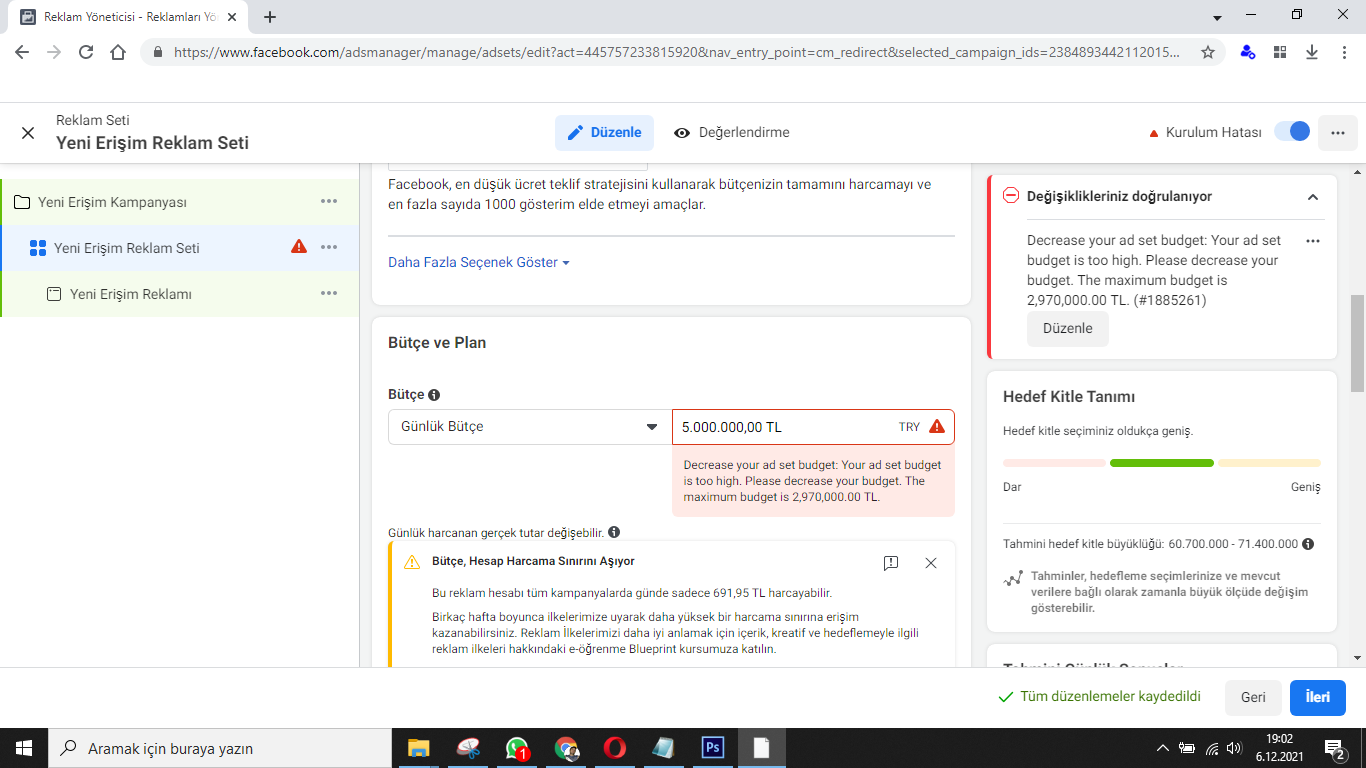1366x768 pixels.
Task: Click the Düzenle button in error panel
Action: coord(1068,328)
